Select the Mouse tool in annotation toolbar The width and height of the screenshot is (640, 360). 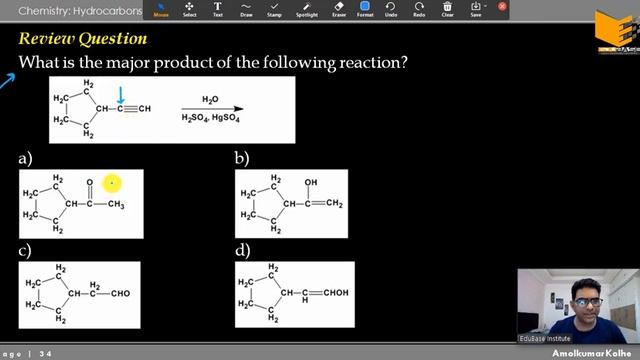point(161,9)
